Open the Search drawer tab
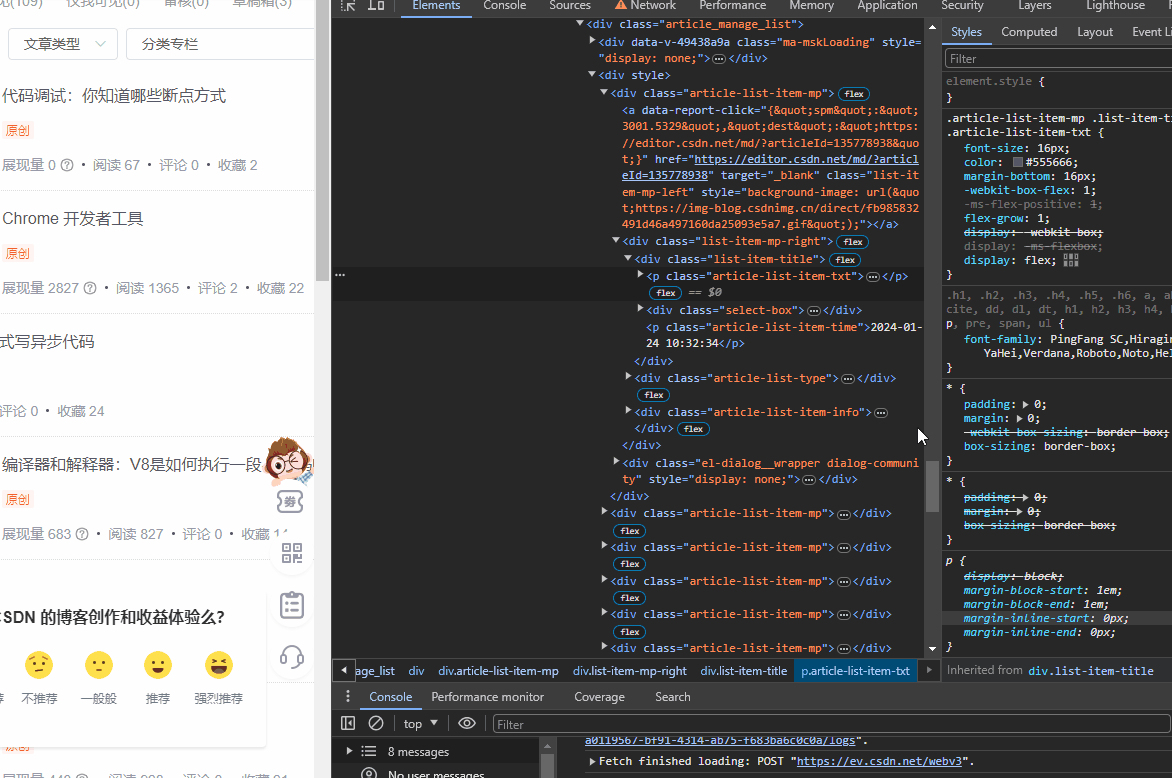The width and height of the screenshot is (1172, 778). point(673,697)
